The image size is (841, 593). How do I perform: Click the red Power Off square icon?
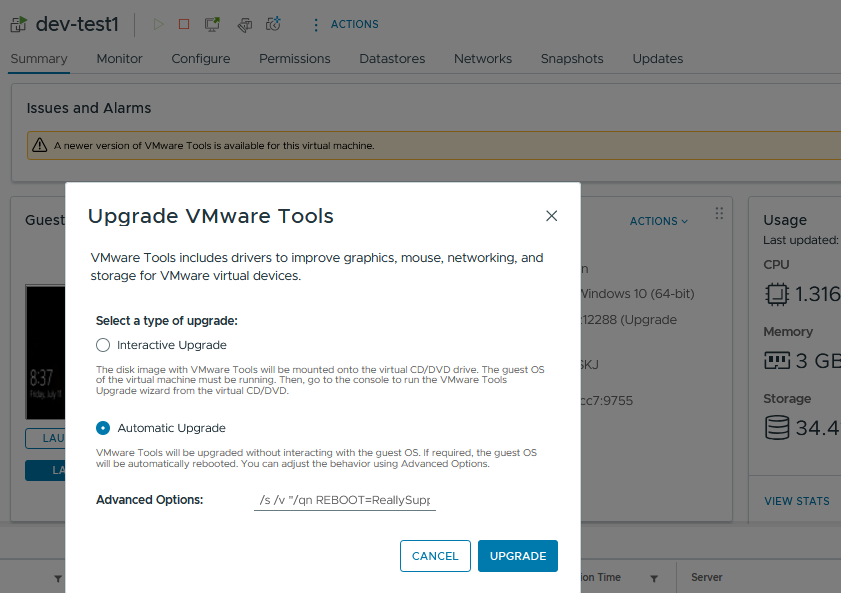[184, 24]
